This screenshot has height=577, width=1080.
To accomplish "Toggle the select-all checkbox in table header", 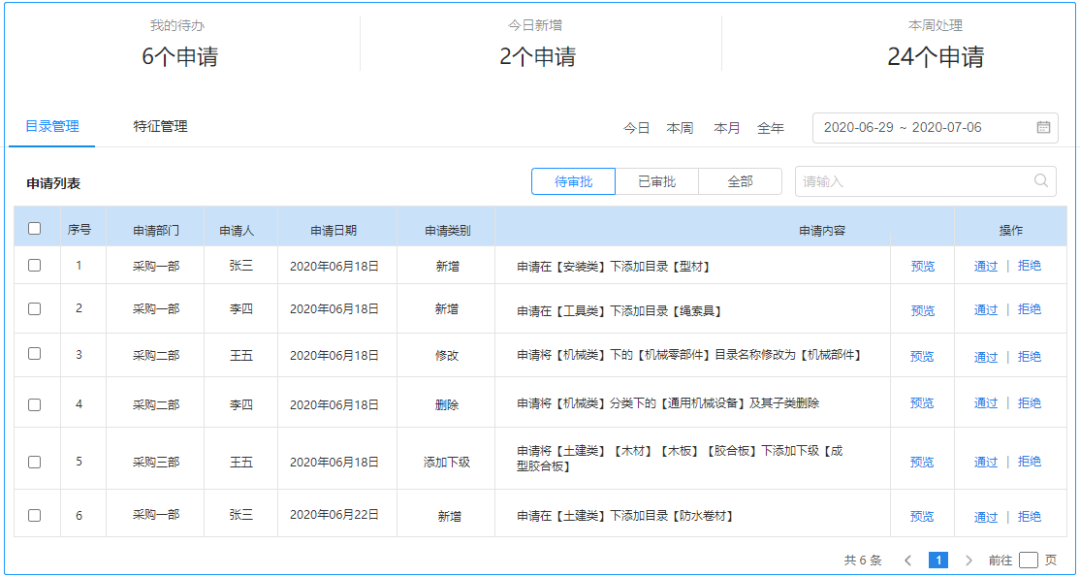I will point(35,229).
